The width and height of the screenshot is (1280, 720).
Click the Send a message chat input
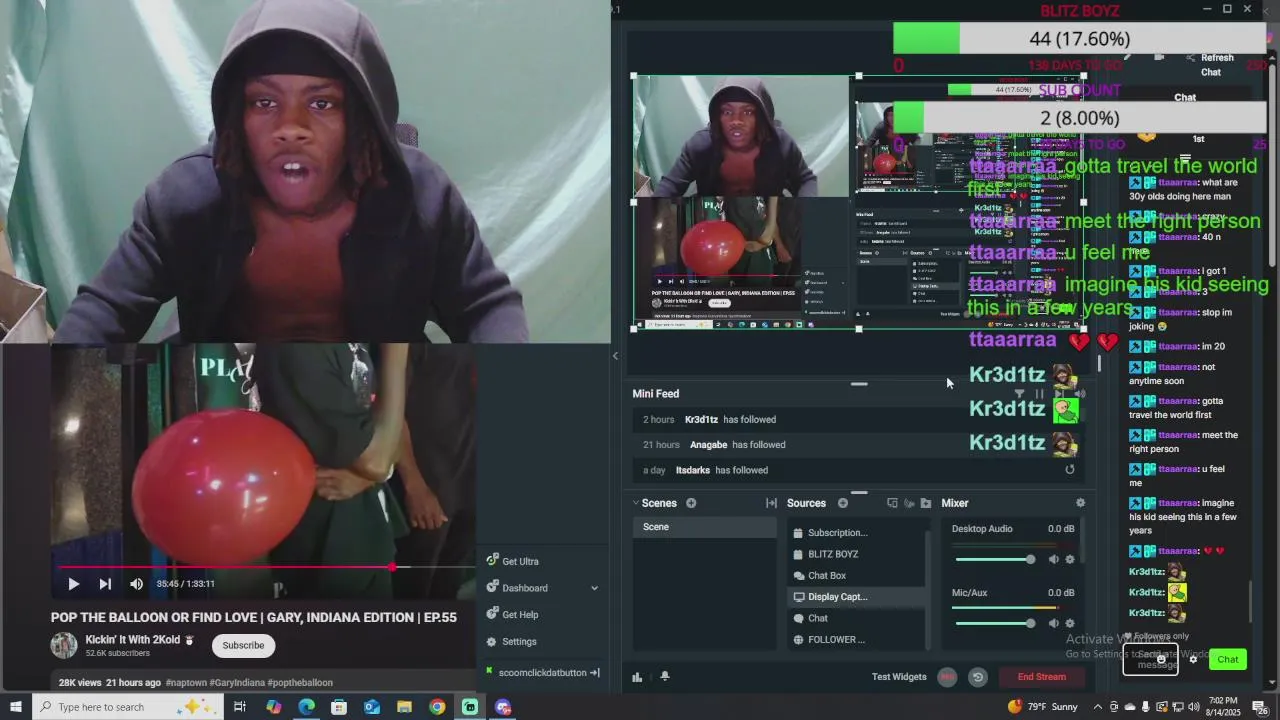tap(1150, 660)
